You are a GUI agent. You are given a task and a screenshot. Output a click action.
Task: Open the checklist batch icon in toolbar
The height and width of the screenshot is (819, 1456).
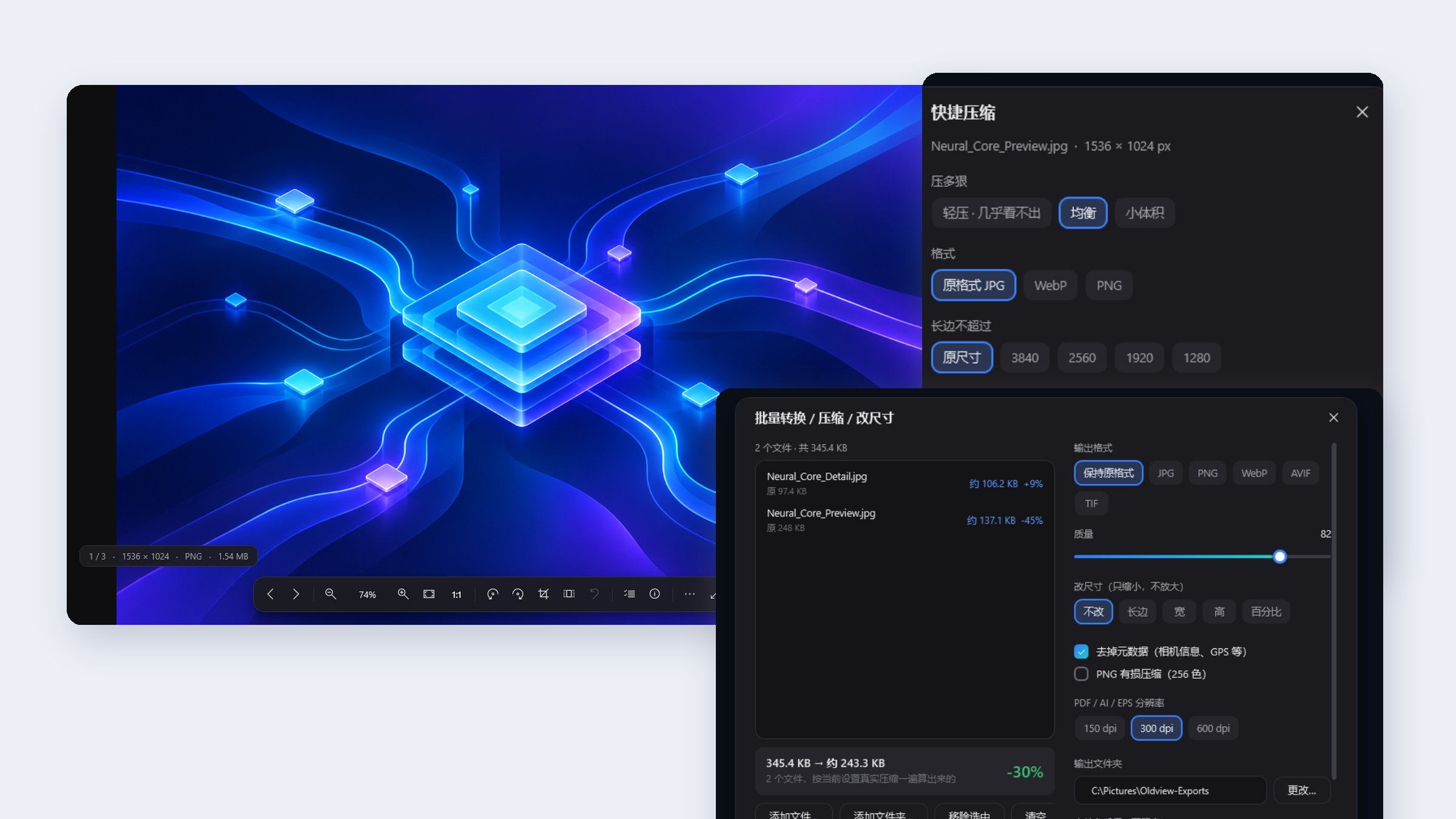630,594
